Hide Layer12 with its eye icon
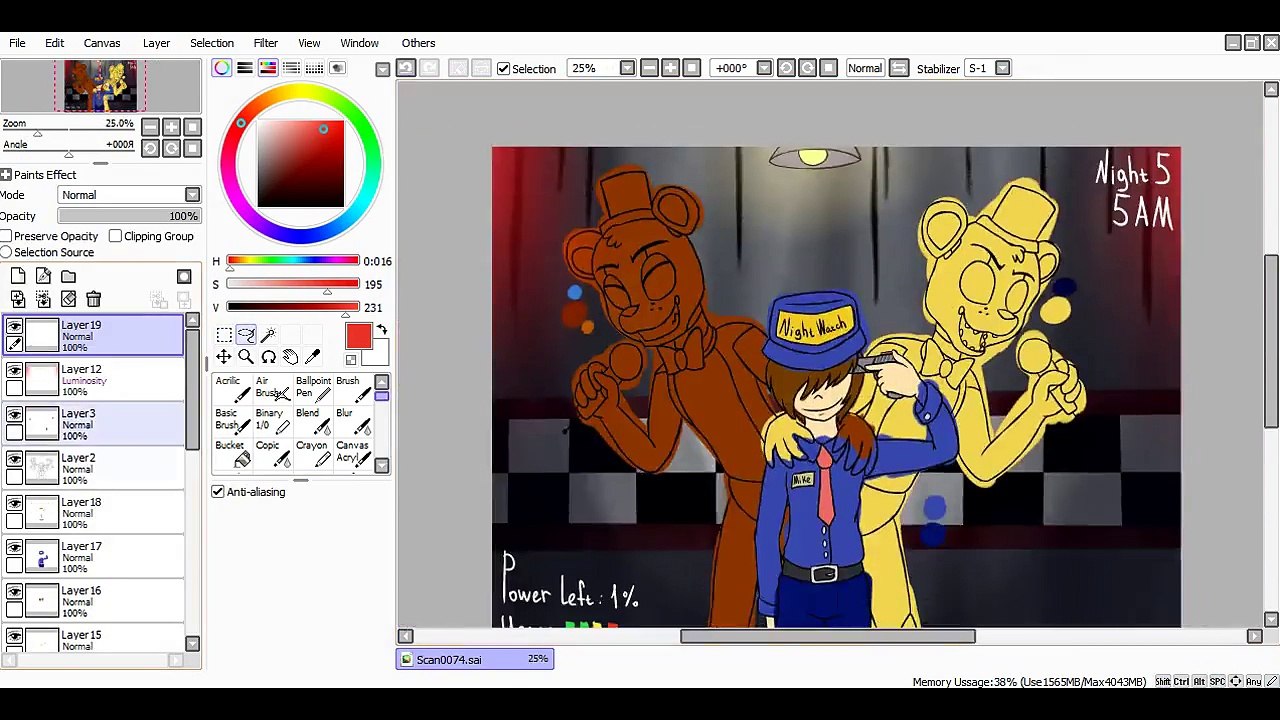This screenshot has width=1280, height=720. tap(14, 371)
